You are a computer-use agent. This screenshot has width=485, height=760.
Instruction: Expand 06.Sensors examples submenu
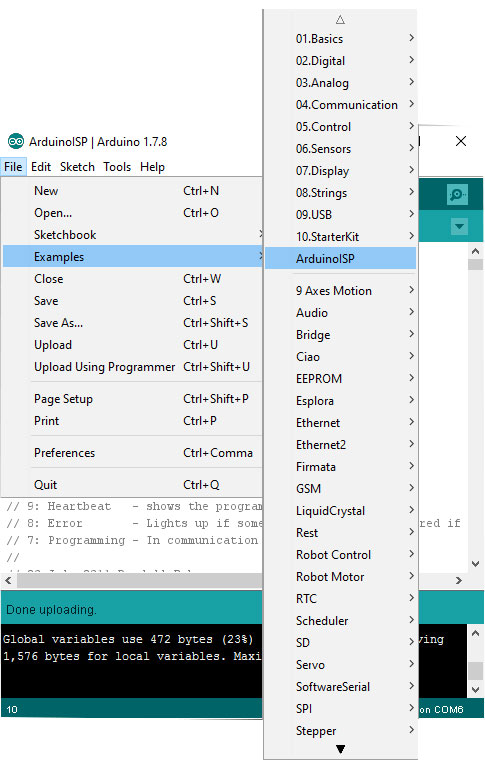tap(341, 149)
